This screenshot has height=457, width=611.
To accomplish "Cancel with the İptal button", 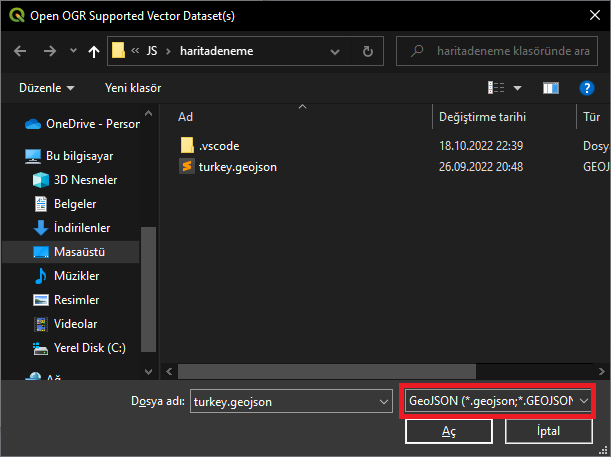I will [548, 431].
